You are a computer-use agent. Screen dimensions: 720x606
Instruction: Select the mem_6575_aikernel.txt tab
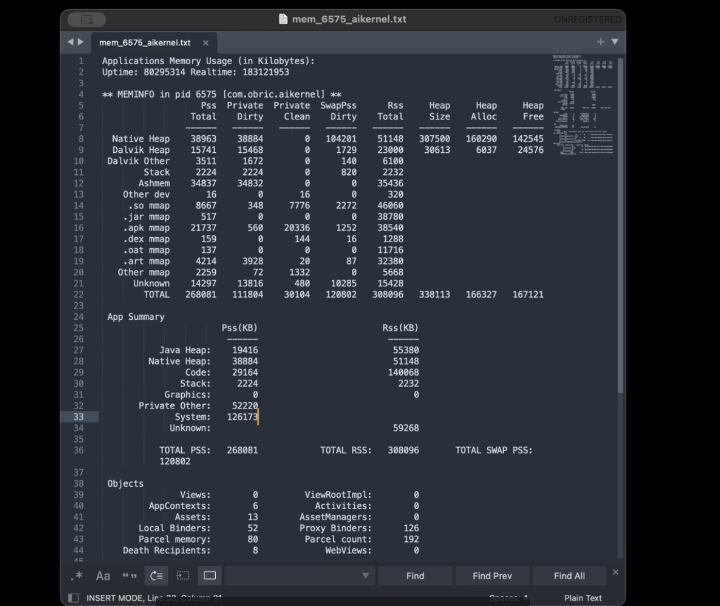(145, 43)
